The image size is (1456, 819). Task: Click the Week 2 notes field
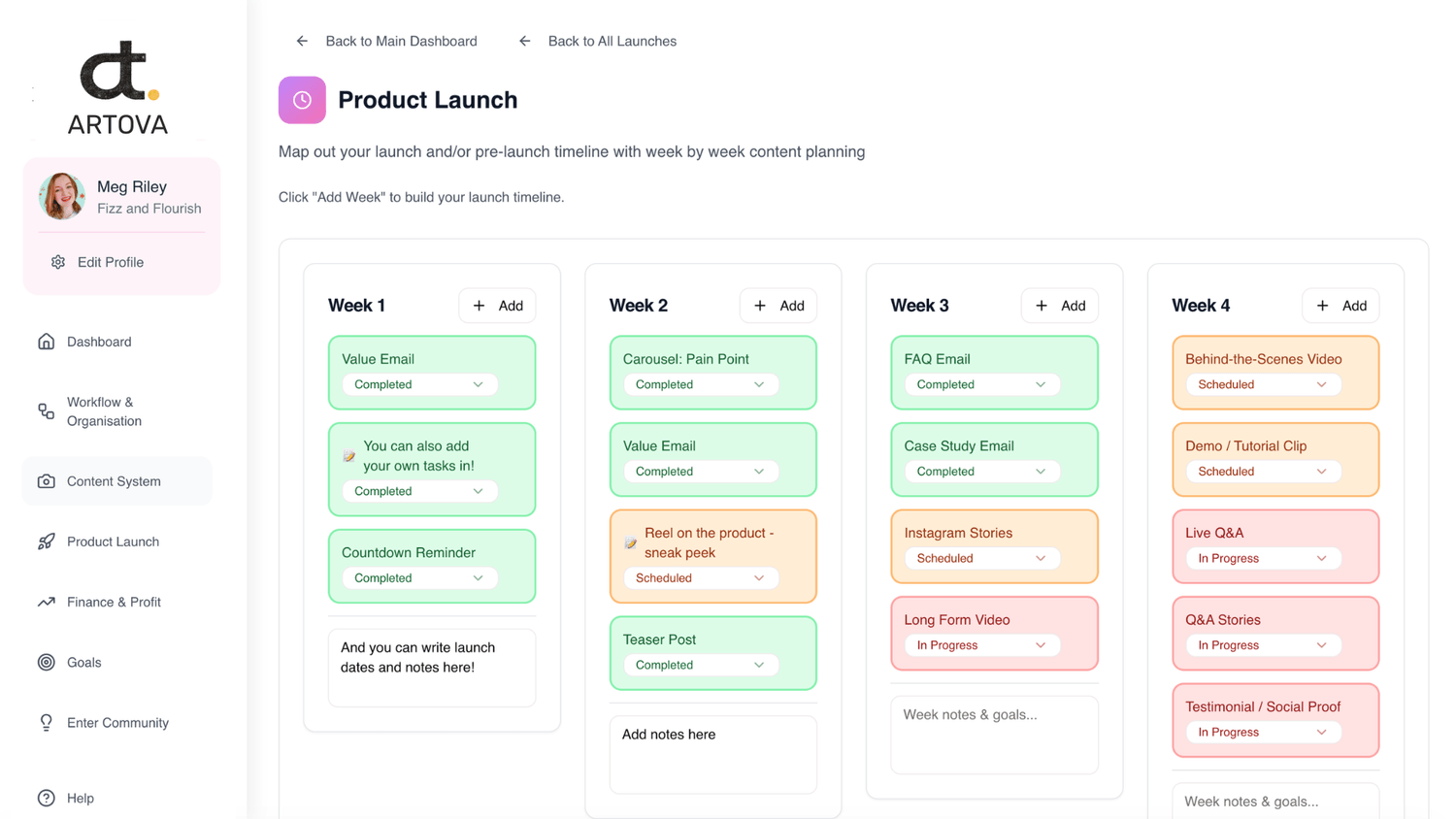click(712, 754)
